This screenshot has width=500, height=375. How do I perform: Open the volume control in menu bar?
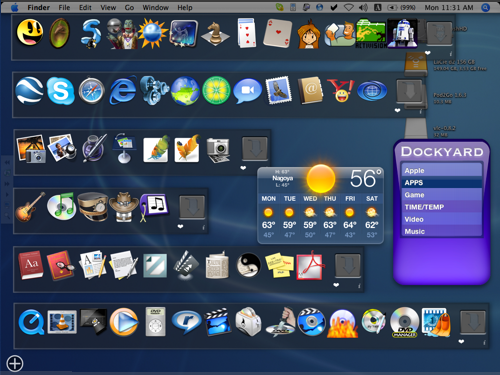[x=363, y=7]
